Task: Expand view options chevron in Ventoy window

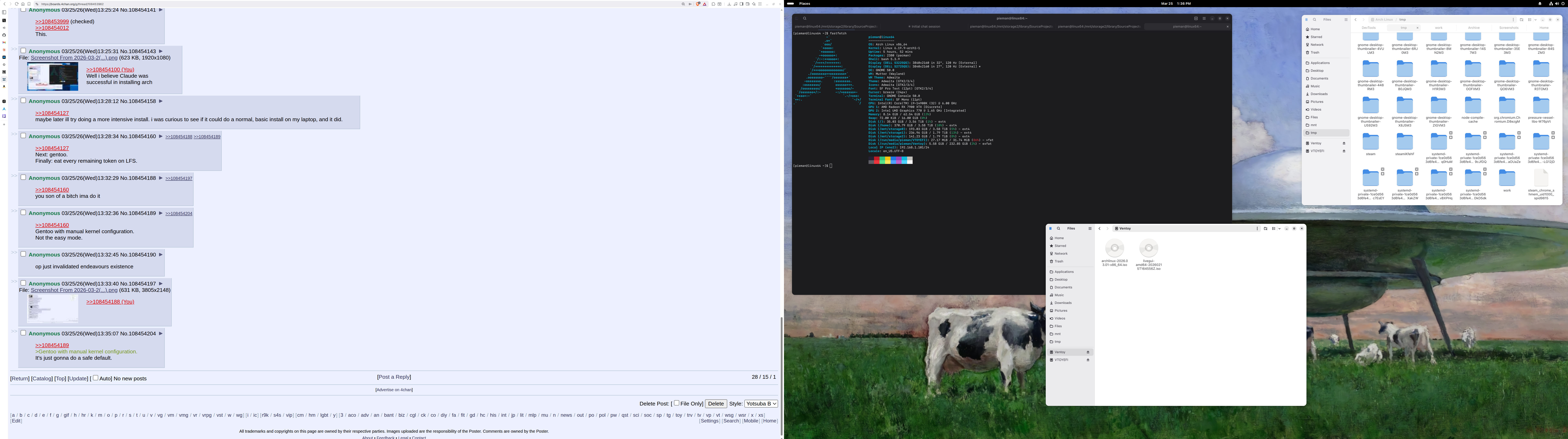Action: point(1280,229)
